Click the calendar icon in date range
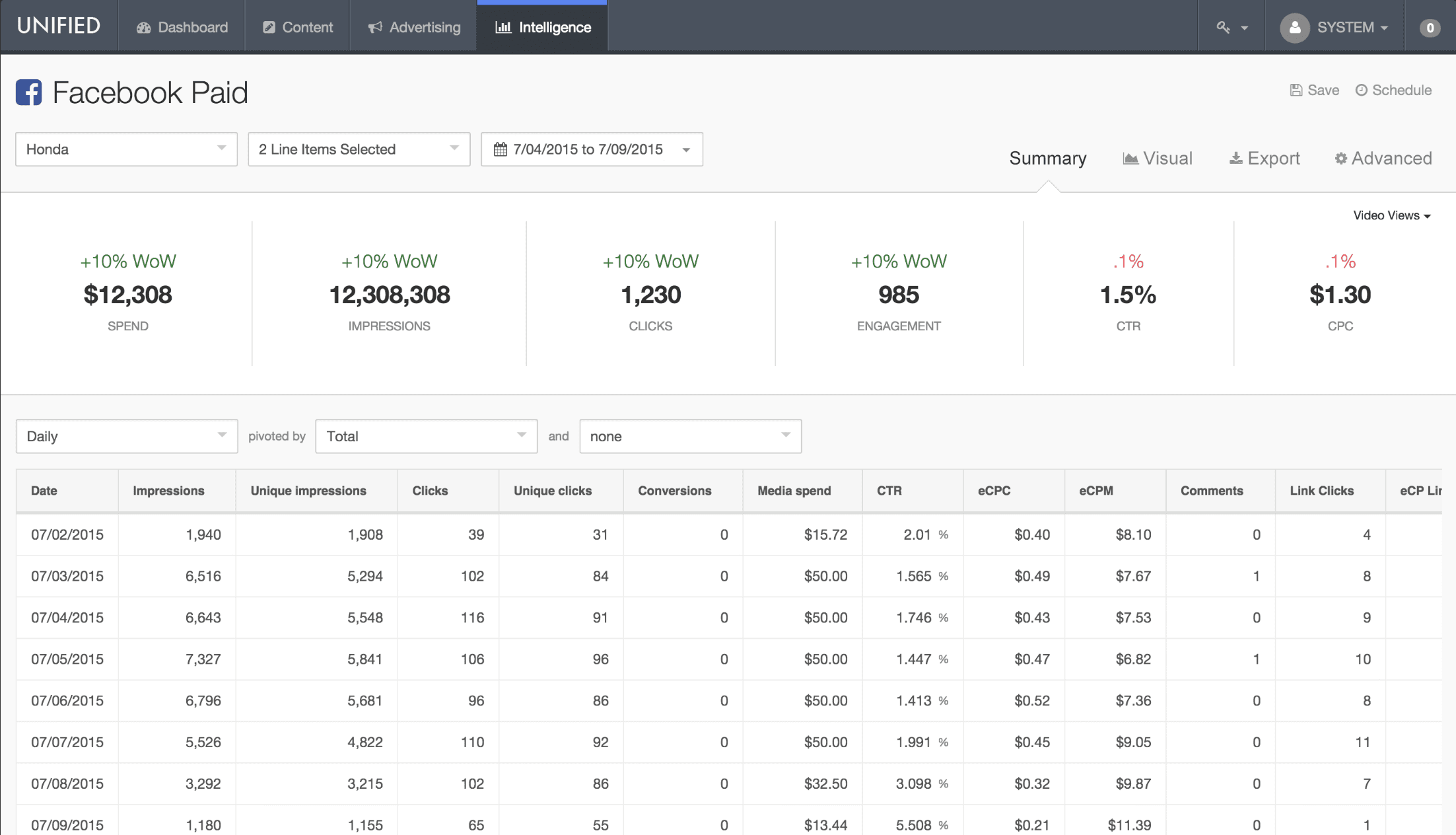Image resolution: width=1456 pixels, height=835 pixels. [501, 150]
